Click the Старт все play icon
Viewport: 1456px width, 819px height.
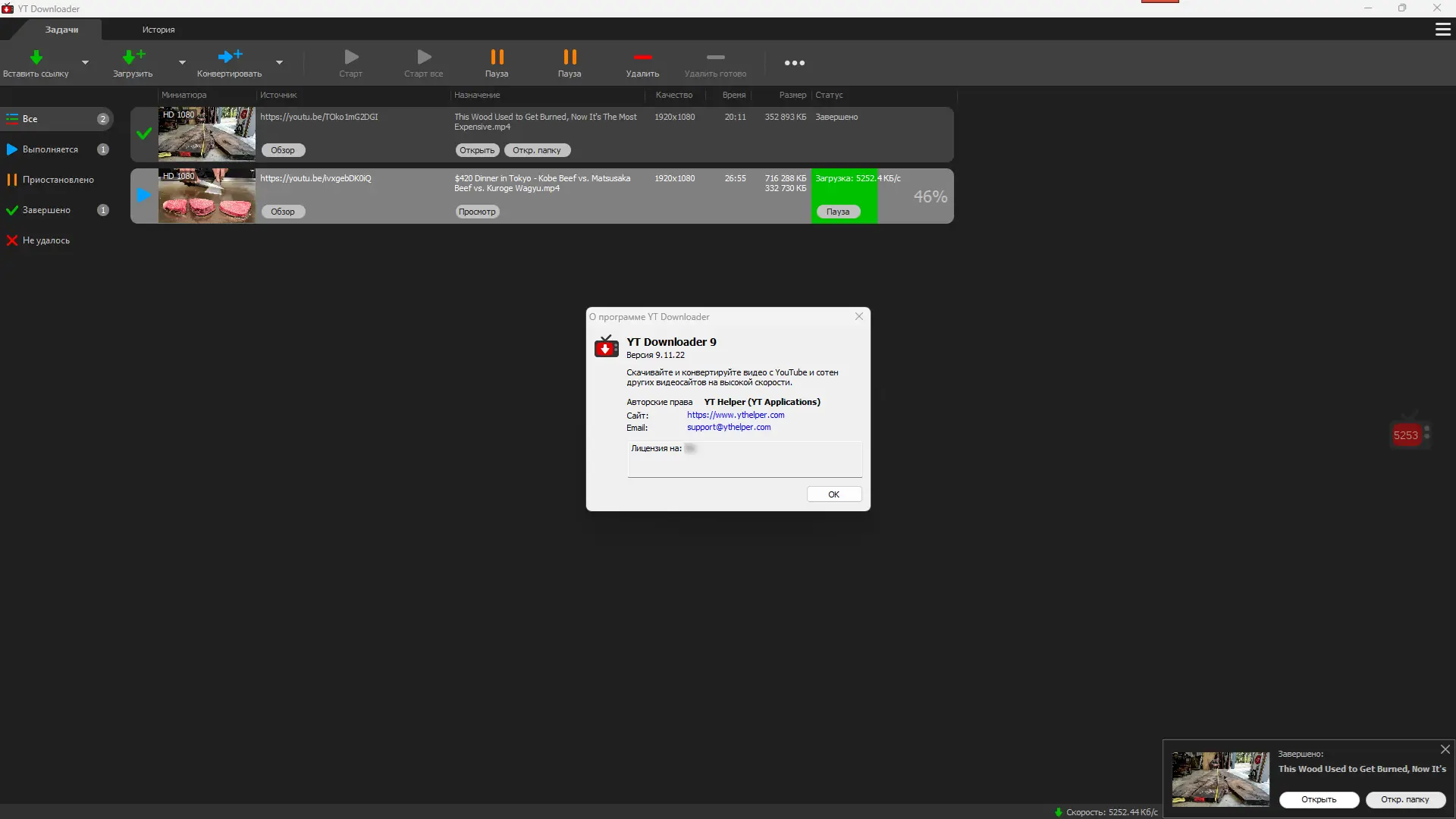tap(424, 58)
